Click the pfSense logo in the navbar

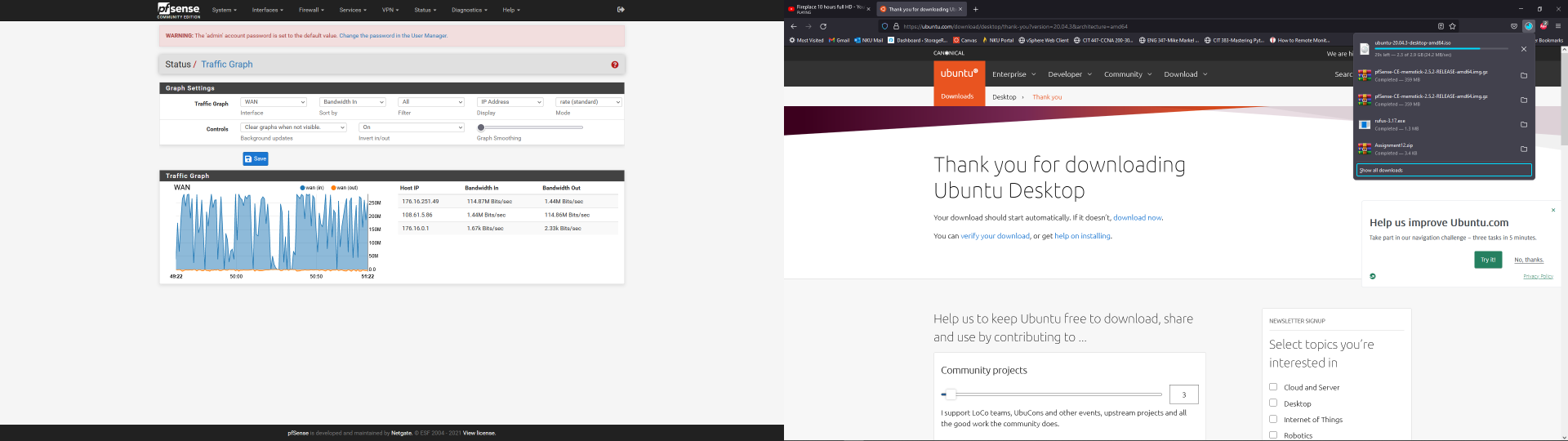(x=178, y=10)
